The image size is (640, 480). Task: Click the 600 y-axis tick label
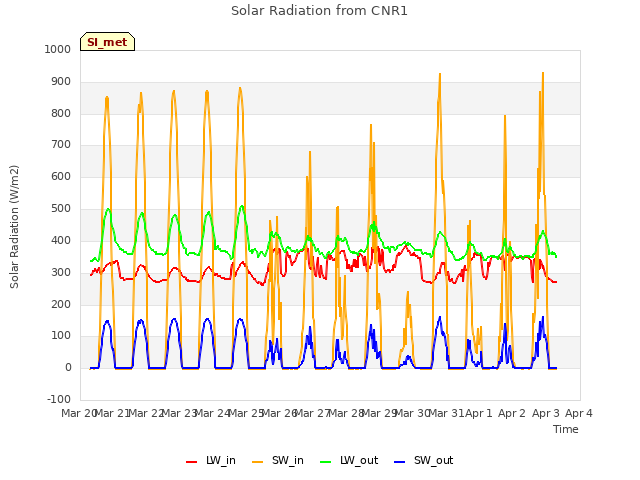point(61,176)
